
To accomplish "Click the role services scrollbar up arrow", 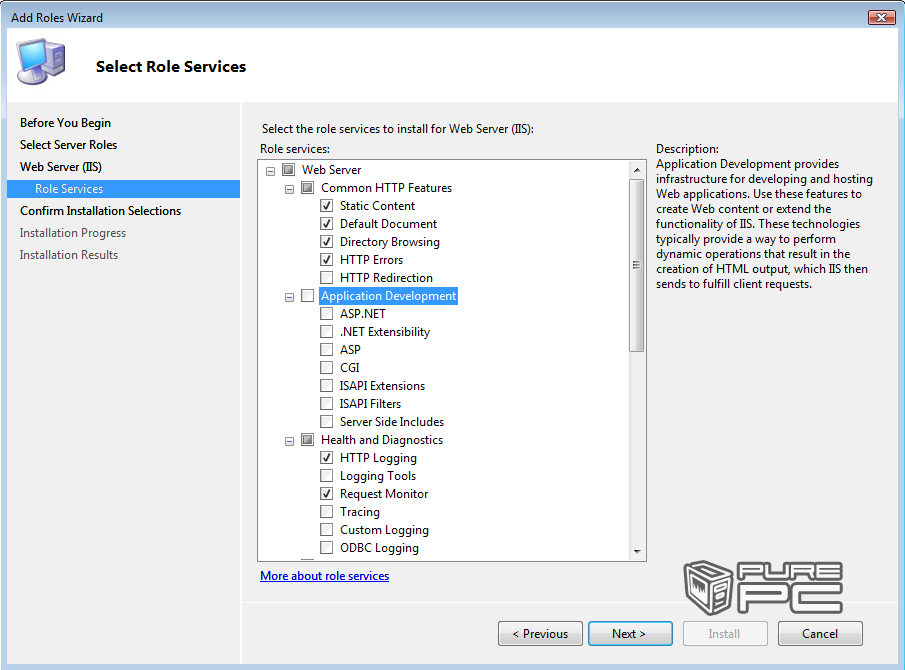I will pyautogui.click(x=637, y=170).
